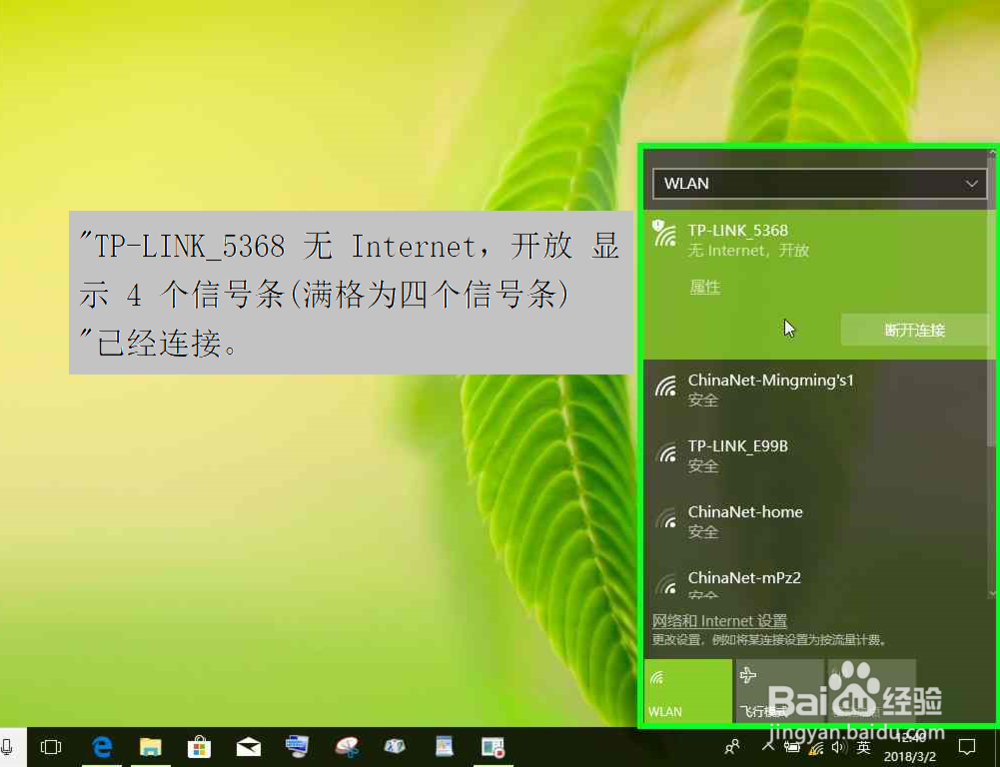Open Microsoft Edge from the taskbar

(x=101, y=746)
